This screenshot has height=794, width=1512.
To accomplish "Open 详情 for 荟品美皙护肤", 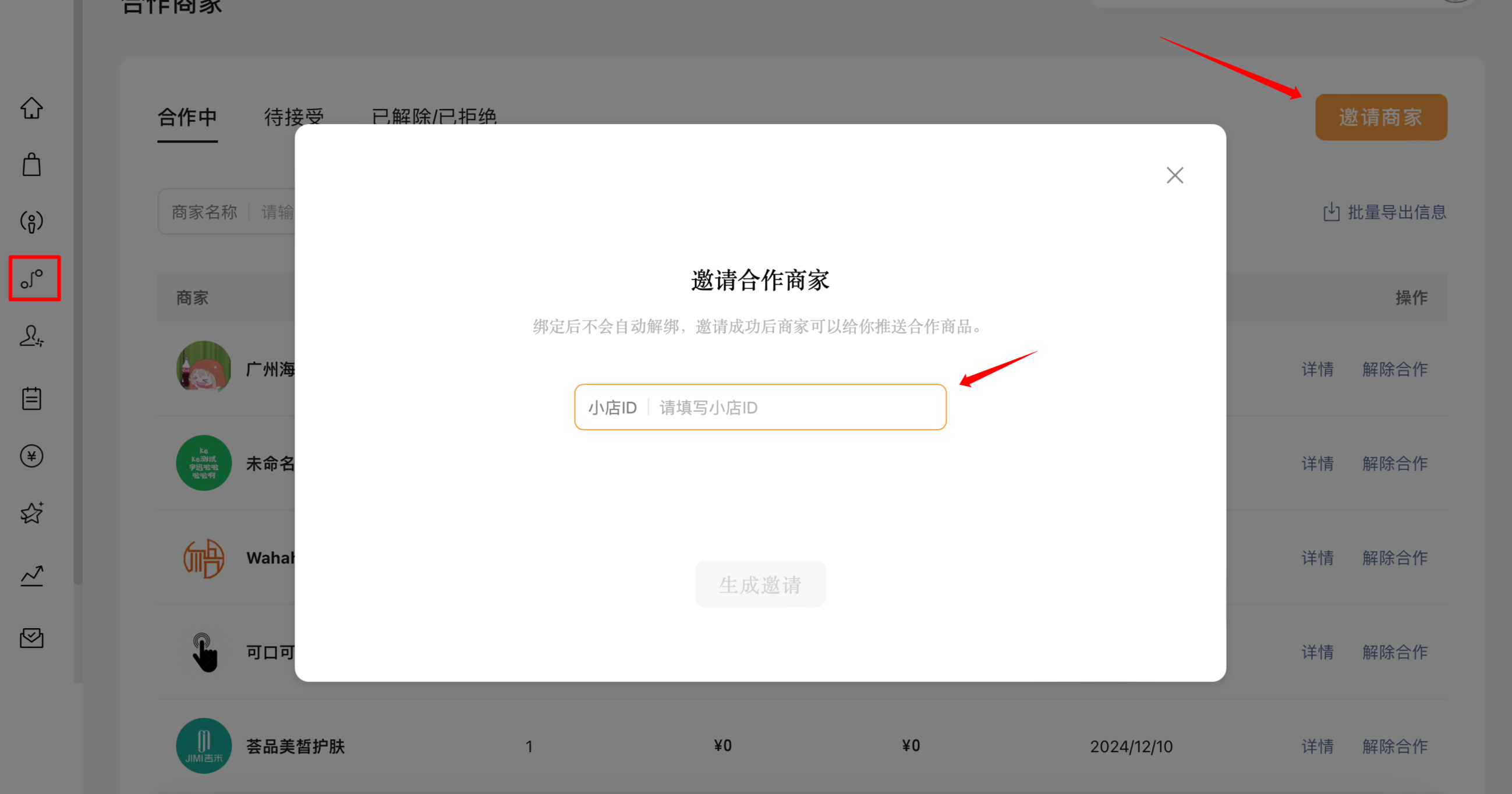I will [1317, 746].
